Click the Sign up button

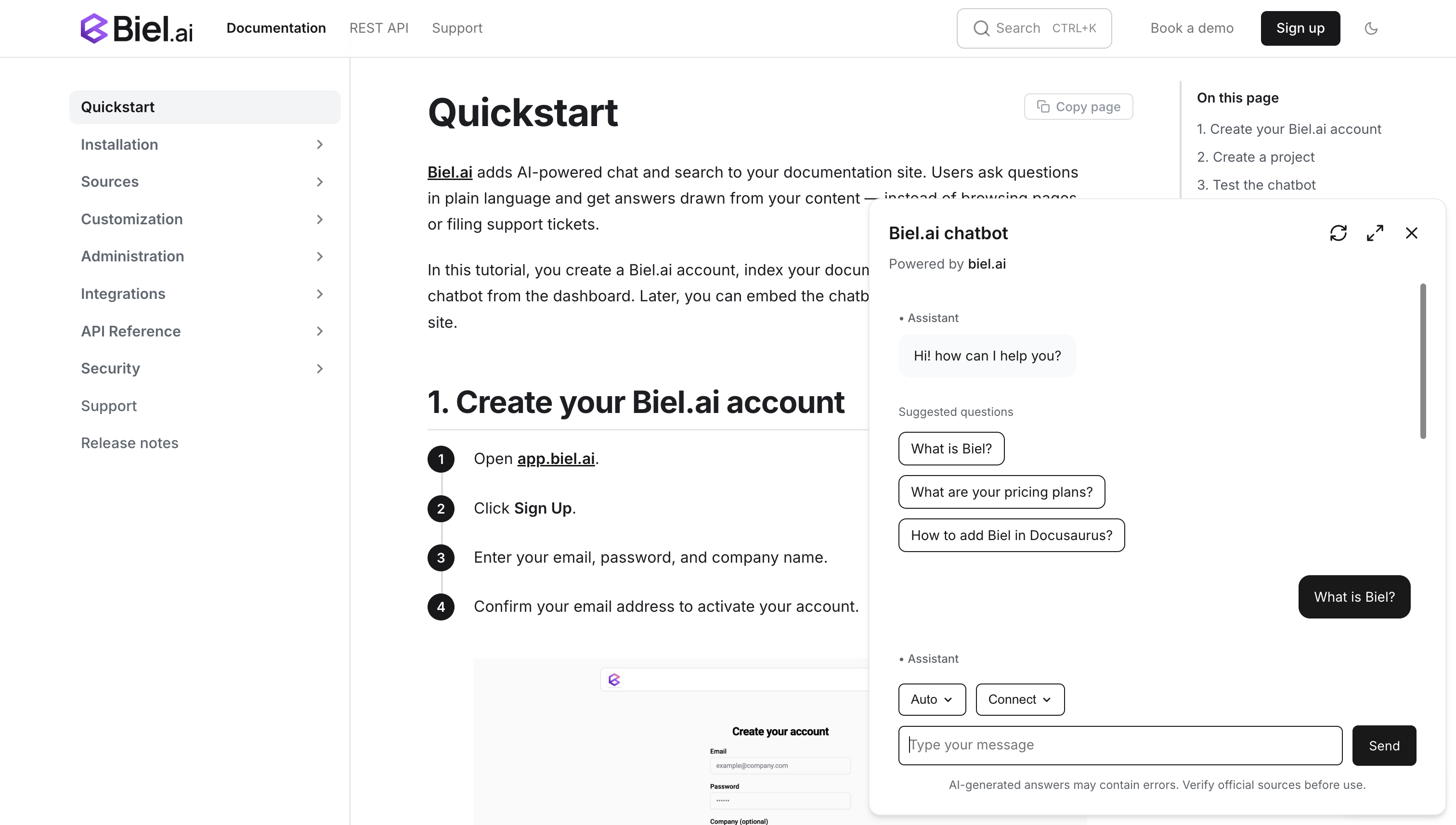pos(1300,28)
